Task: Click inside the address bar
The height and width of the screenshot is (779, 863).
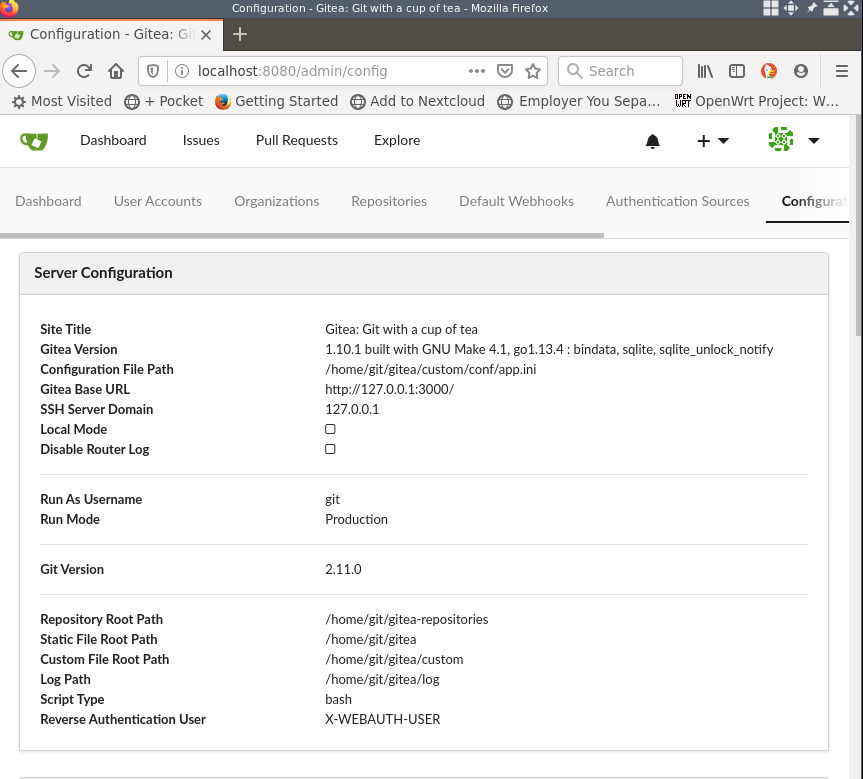Action: click(300, 71)
